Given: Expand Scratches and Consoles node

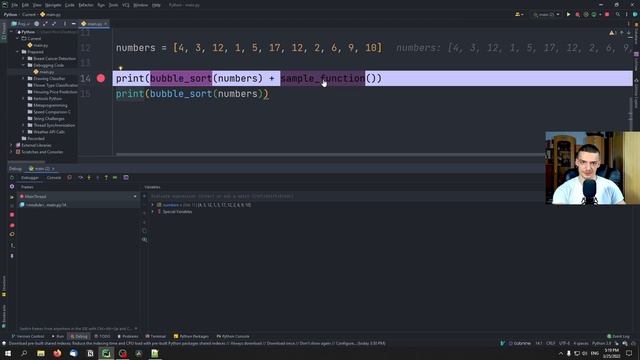Looking at the screenshot, I should click(11, 152).
